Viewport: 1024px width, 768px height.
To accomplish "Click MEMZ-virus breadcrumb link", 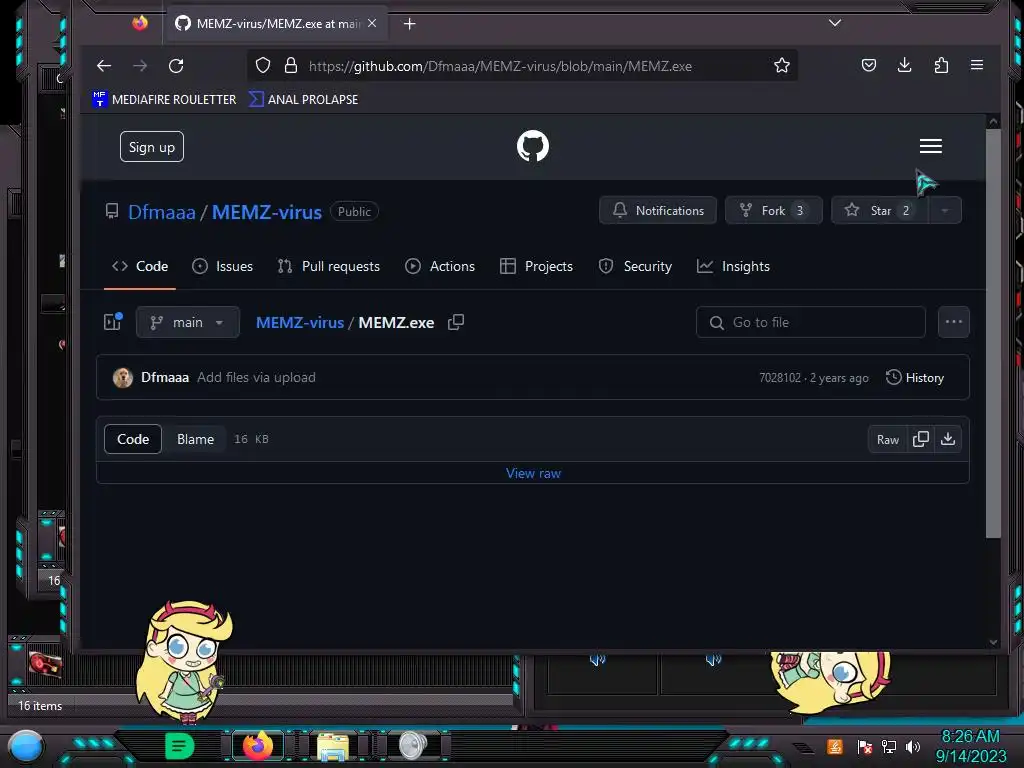I will pos(300,322).
